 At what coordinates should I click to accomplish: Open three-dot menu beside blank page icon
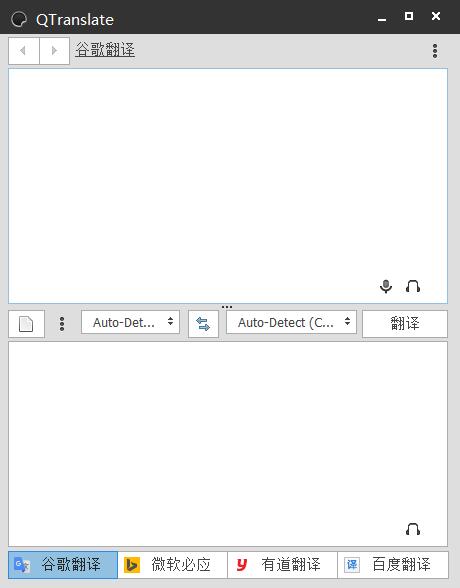pyautogui.click(x=62, y=324)
